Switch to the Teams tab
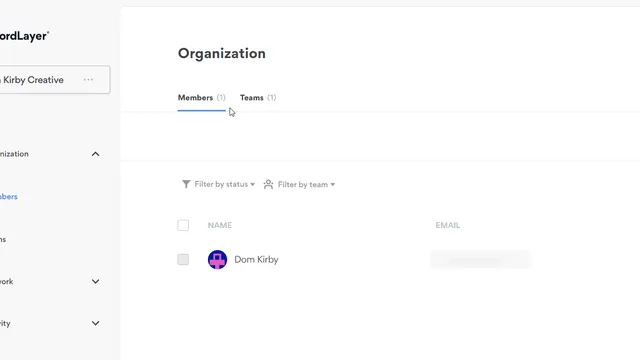Screen dimensions: 640x360 [258, 98]
